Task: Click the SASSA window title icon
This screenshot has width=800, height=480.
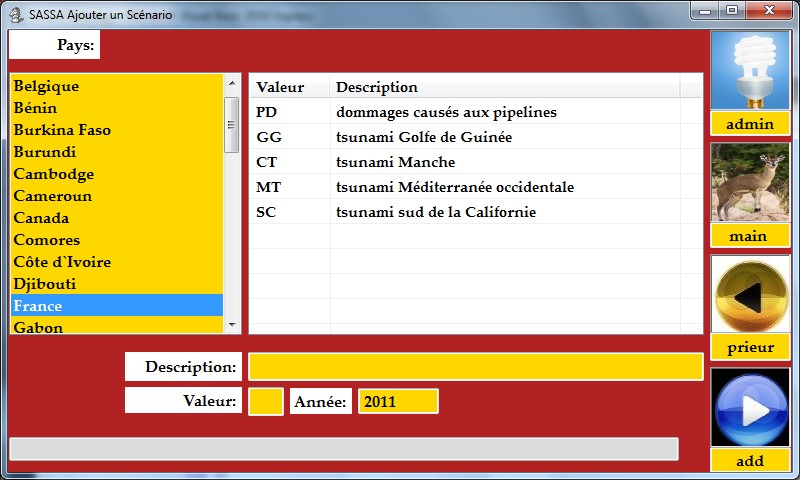Action: coord(16,14)
